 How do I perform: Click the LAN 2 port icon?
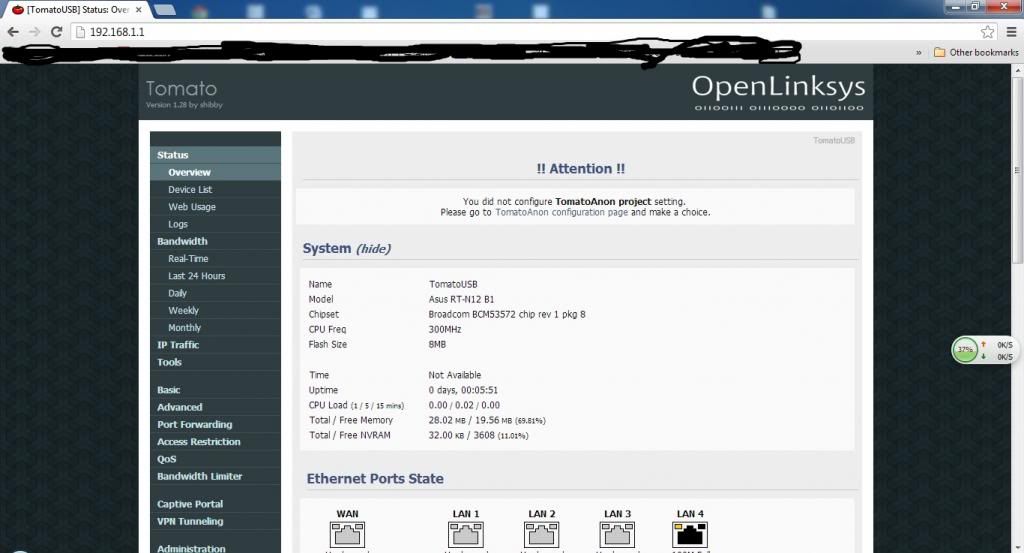coord(542,535)
